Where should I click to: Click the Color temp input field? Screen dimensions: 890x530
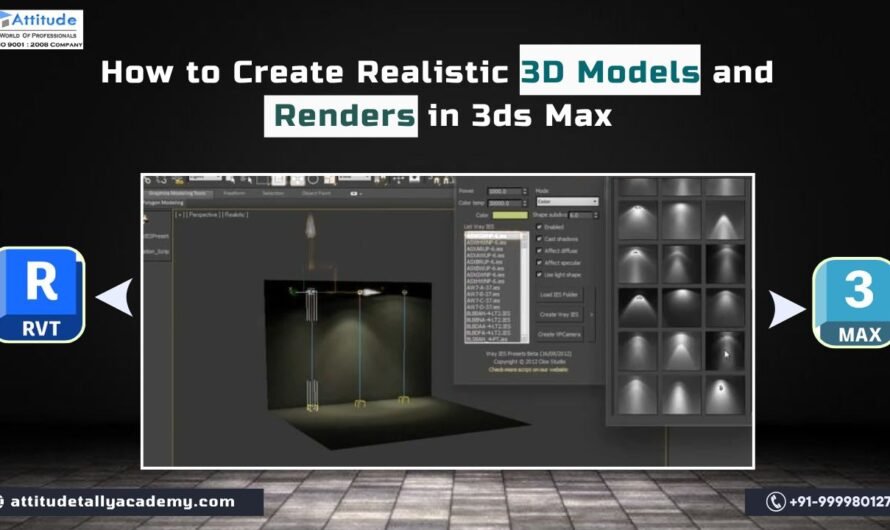click(505, 203)
